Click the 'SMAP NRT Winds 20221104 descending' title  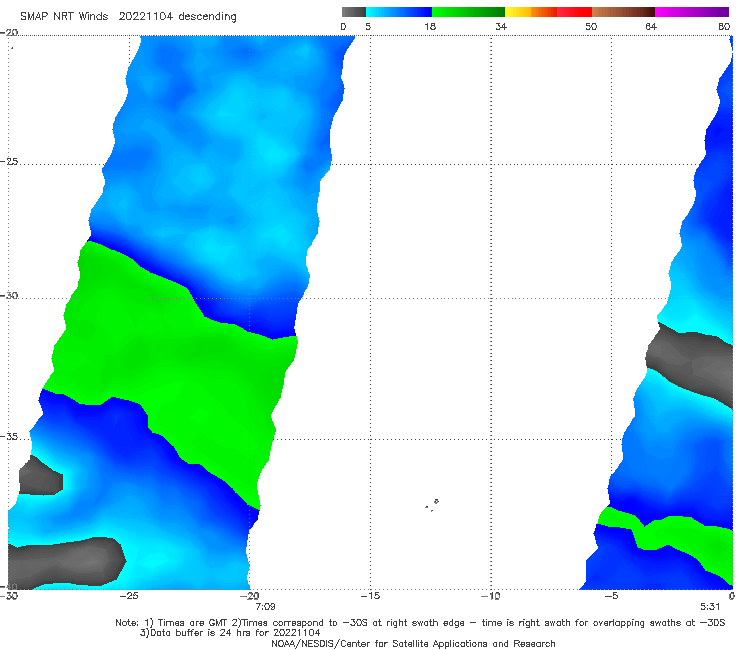point(128,16)
